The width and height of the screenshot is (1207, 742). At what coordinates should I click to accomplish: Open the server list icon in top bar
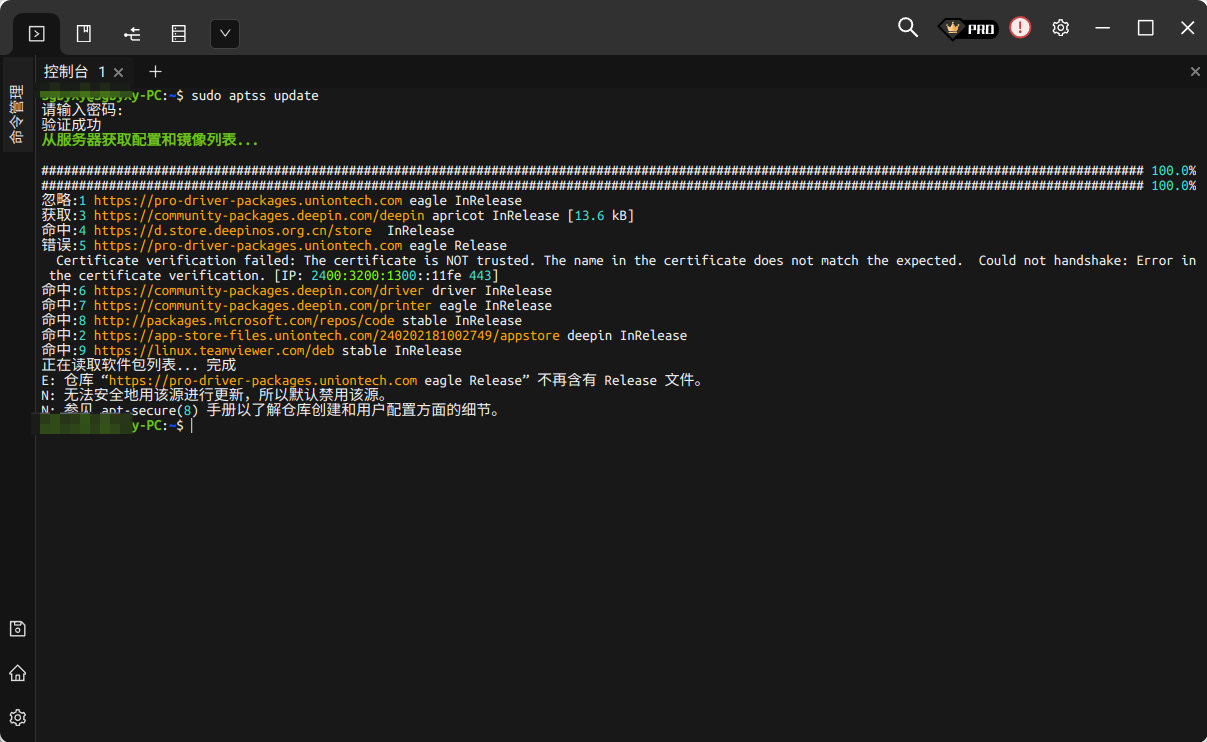tap(179, 34)
